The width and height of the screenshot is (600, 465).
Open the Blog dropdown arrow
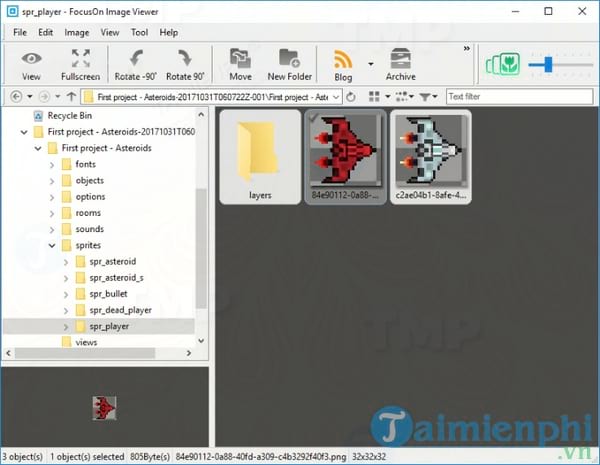tap(371, 64)
